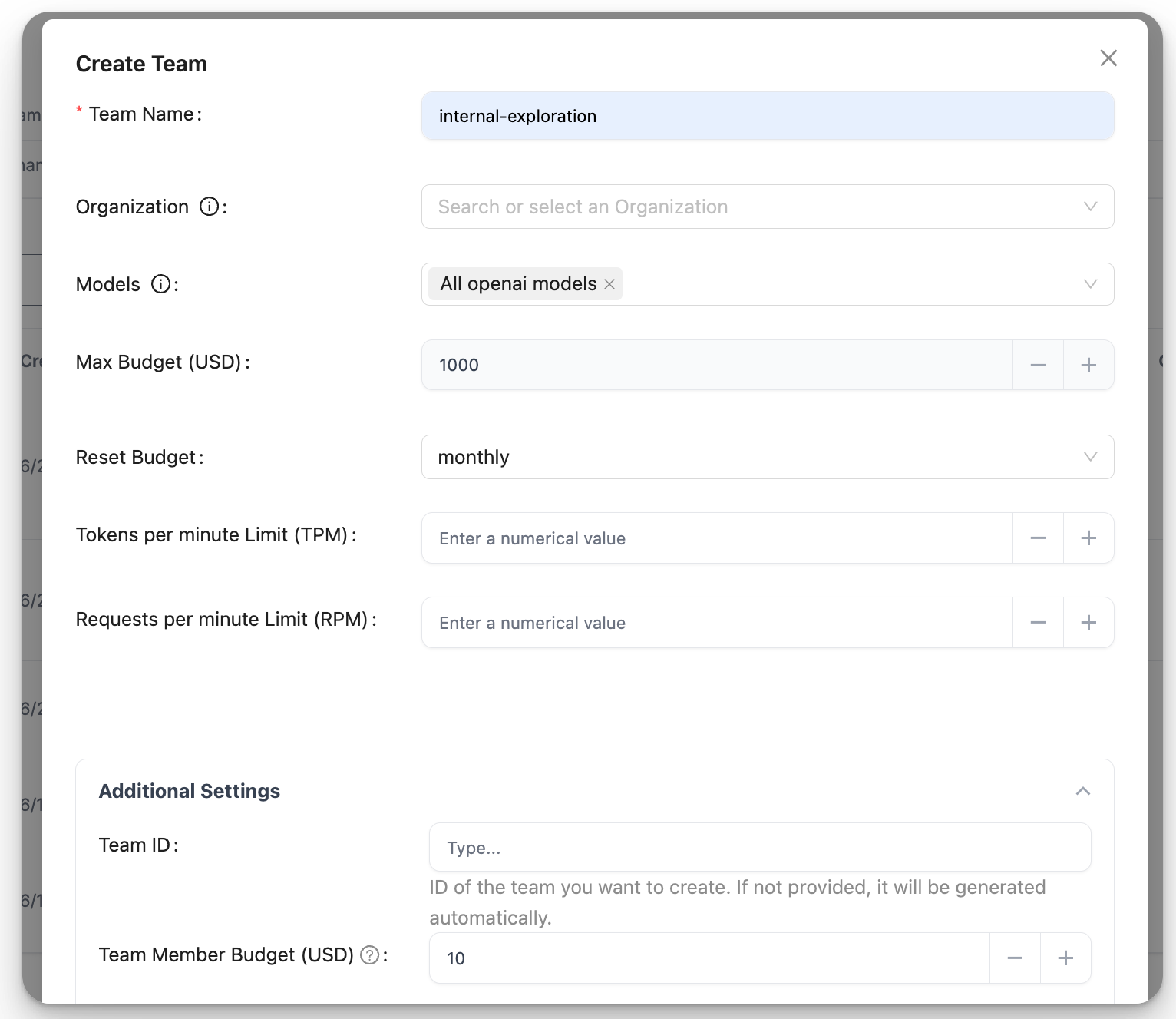Collapse the Additional Settings section
The width and height of the screenshot is (1176, 1019).
click(x=1082, y=791)
